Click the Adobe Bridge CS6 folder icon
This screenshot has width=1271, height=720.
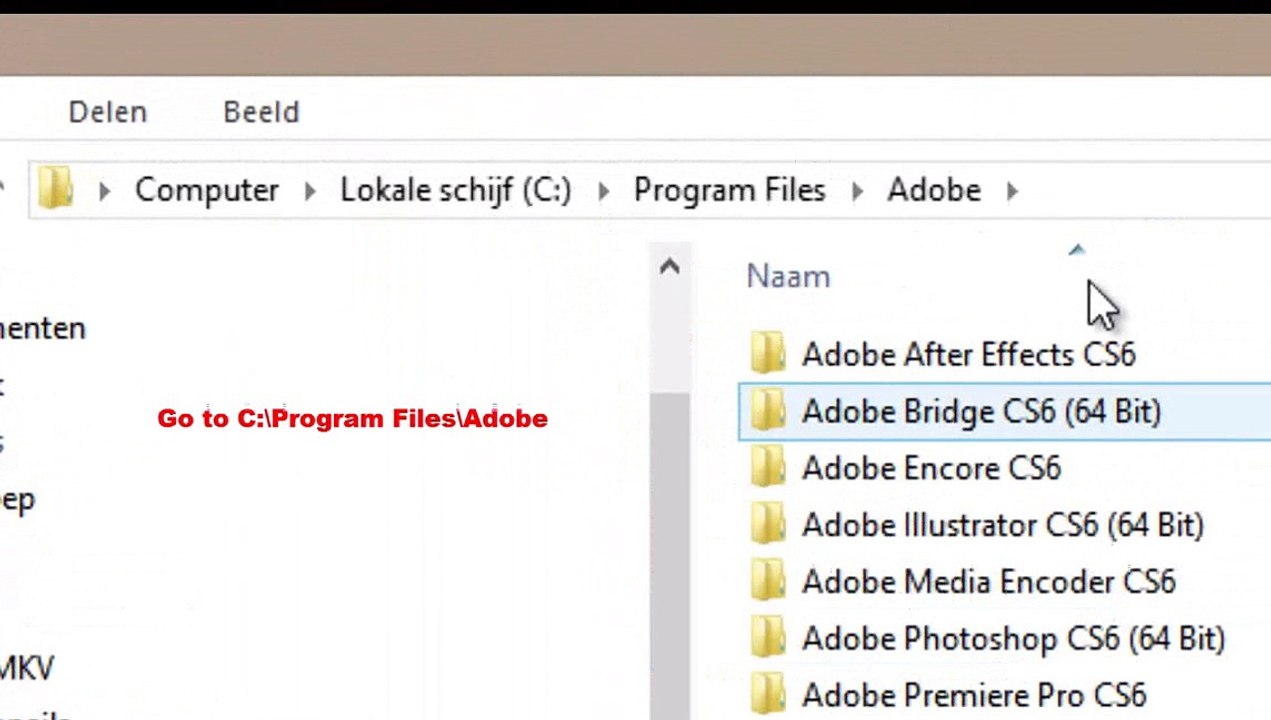pyautogui.click(x=768, y=411)
